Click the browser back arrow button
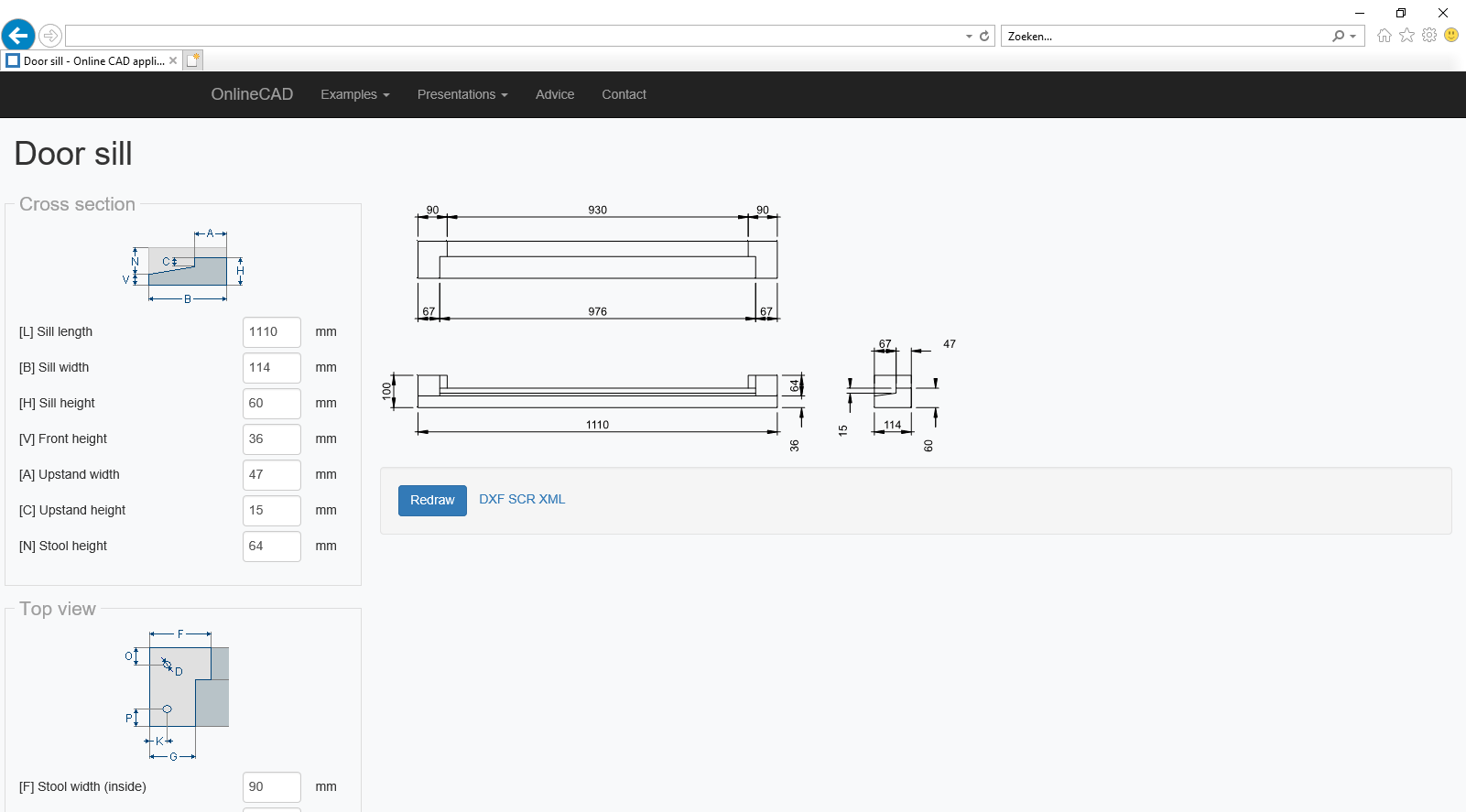Screen dimensions: 1466x812 pyautogui.click(x=18, y=36)
